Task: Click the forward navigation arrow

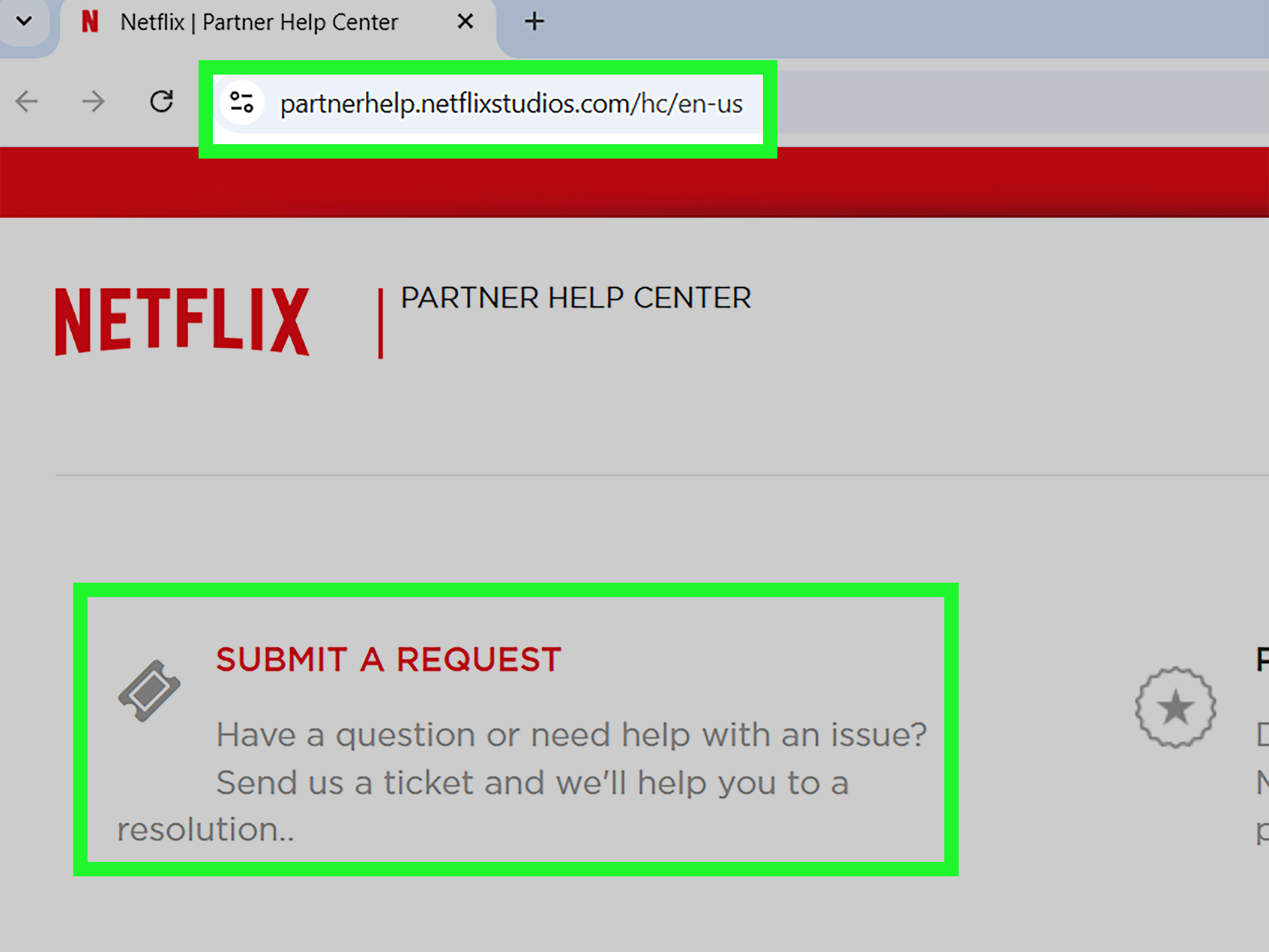Action: 93,102
